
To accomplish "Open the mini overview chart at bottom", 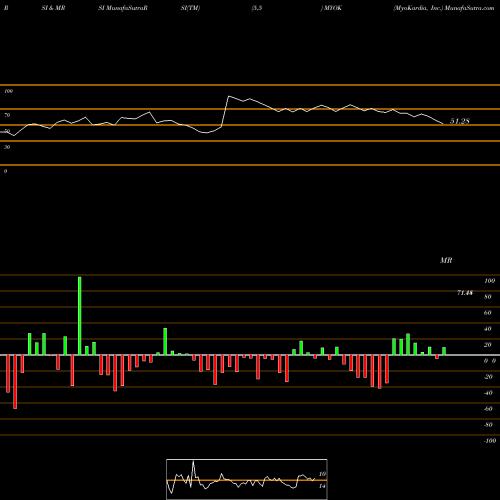I will [x=247, y=479].
